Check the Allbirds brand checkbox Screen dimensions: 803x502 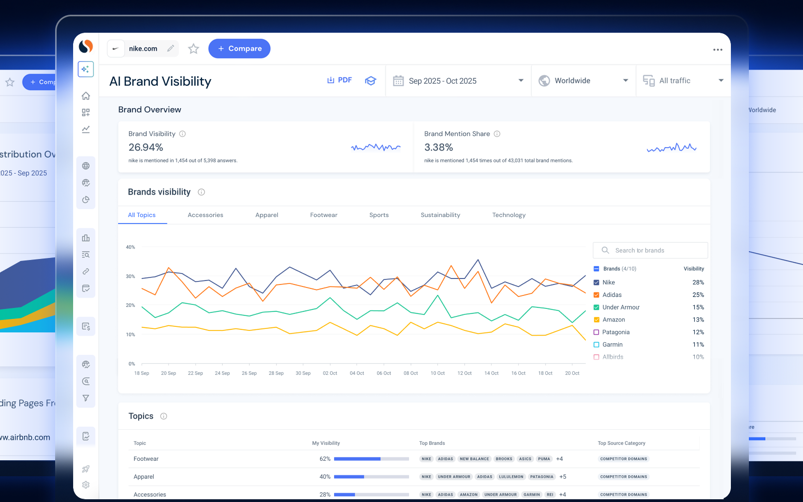pyautogui.click(x=596, y=357)
